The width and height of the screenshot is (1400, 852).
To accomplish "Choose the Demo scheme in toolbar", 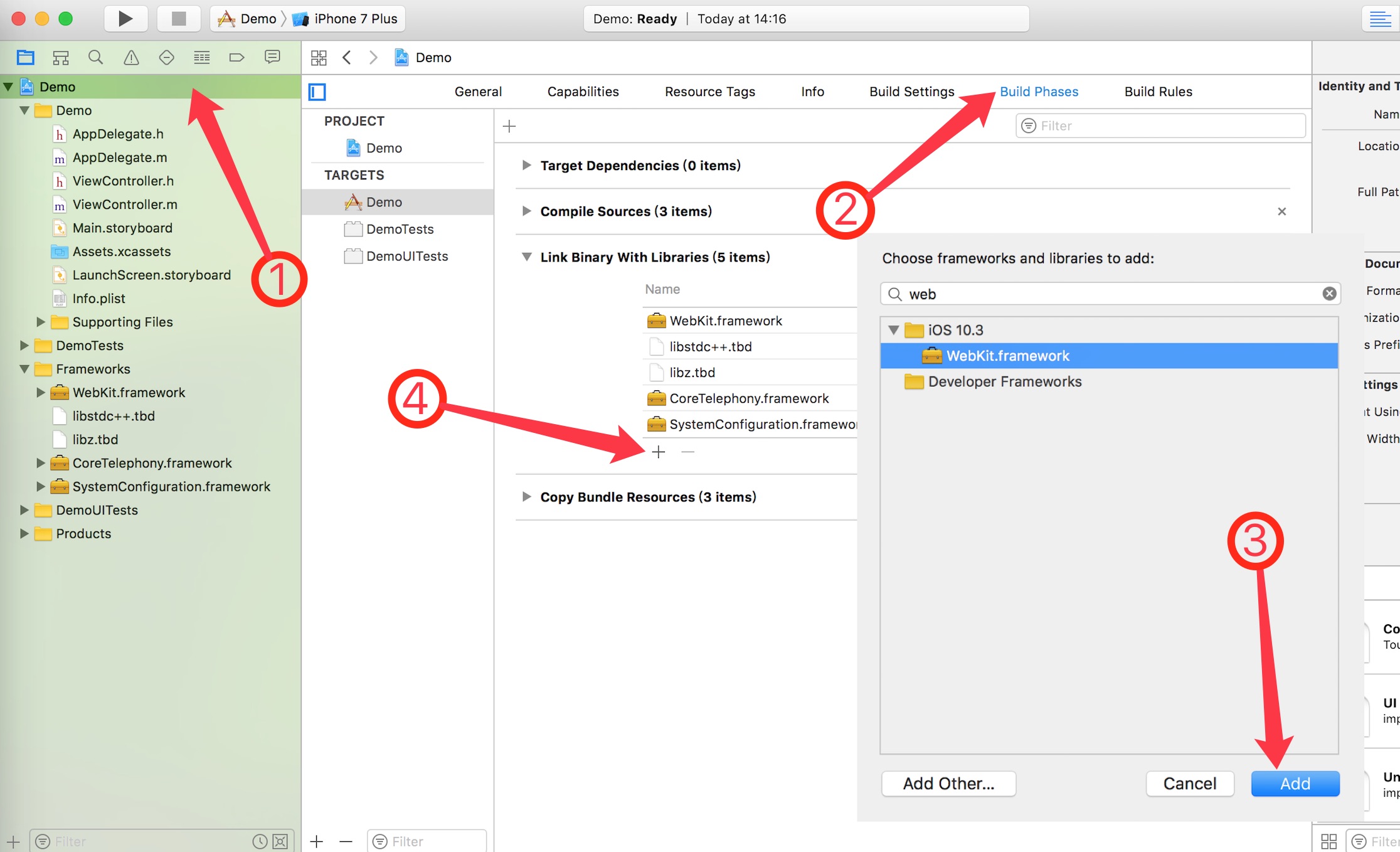I will click(247, 19).
